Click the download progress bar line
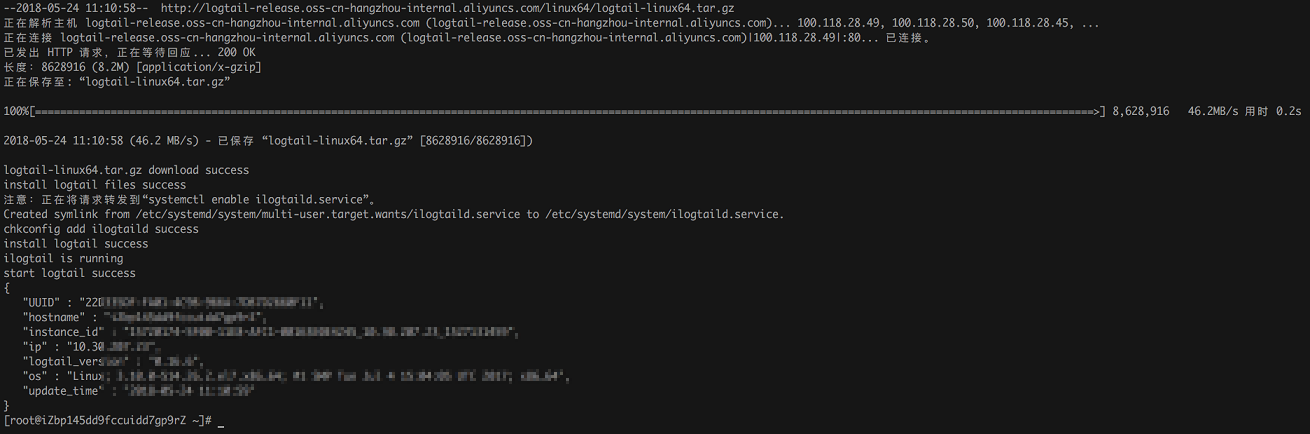 555,111
